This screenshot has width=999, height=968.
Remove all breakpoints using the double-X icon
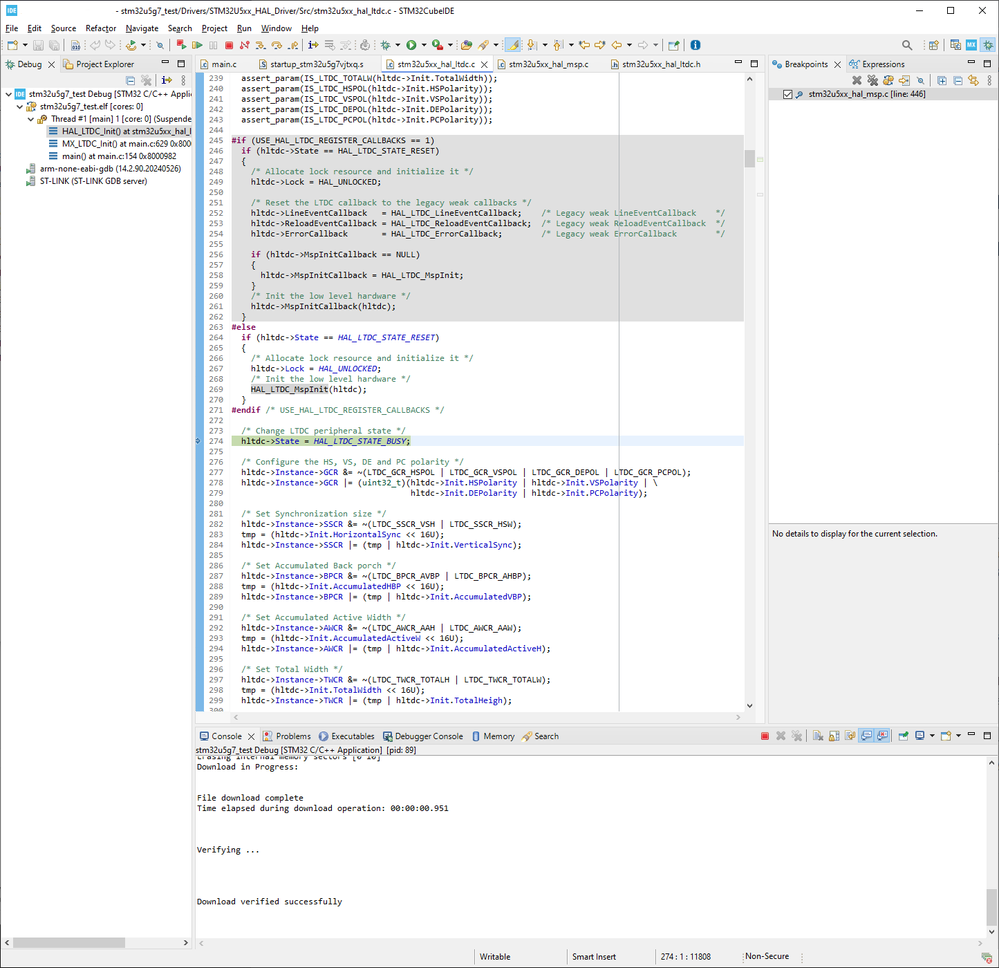click(873, 79)
